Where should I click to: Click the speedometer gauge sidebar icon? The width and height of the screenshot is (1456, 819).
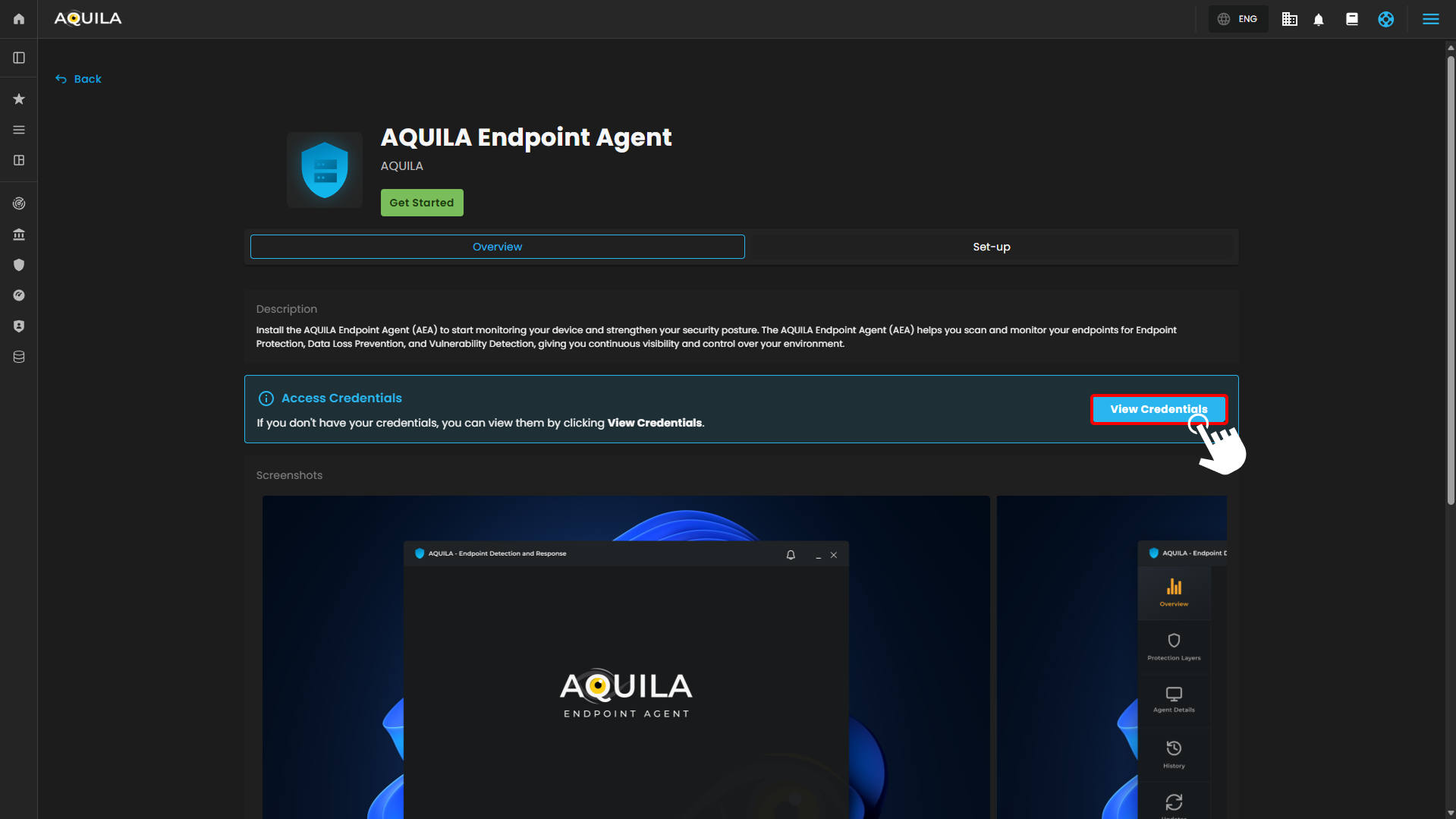[x=19, y=295]
